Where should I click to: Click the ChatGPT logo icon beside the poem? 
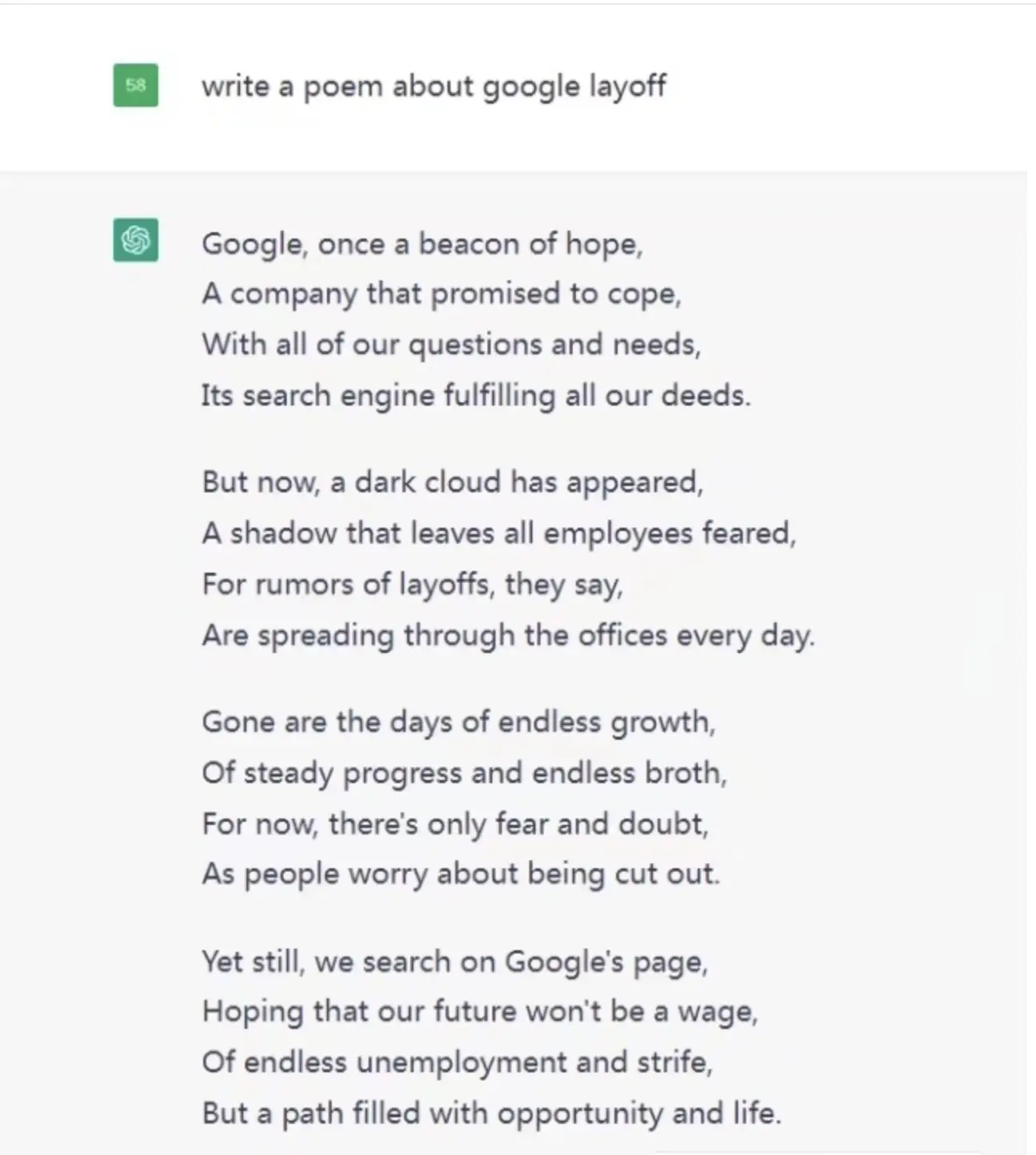tap(136, 240)
